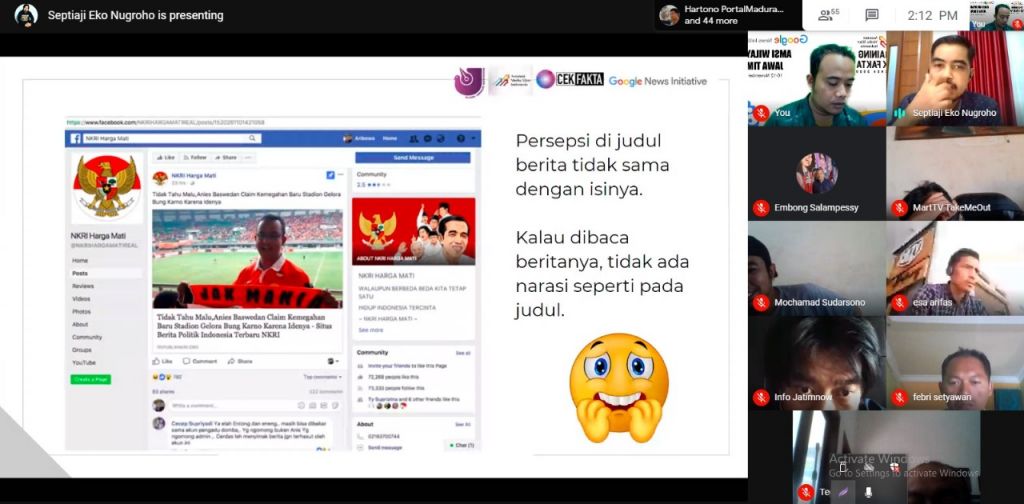Image resolution: width=1024 pixels, height=504 pixels.
Task: Select Home in the page sidebar
Action: 80,260
